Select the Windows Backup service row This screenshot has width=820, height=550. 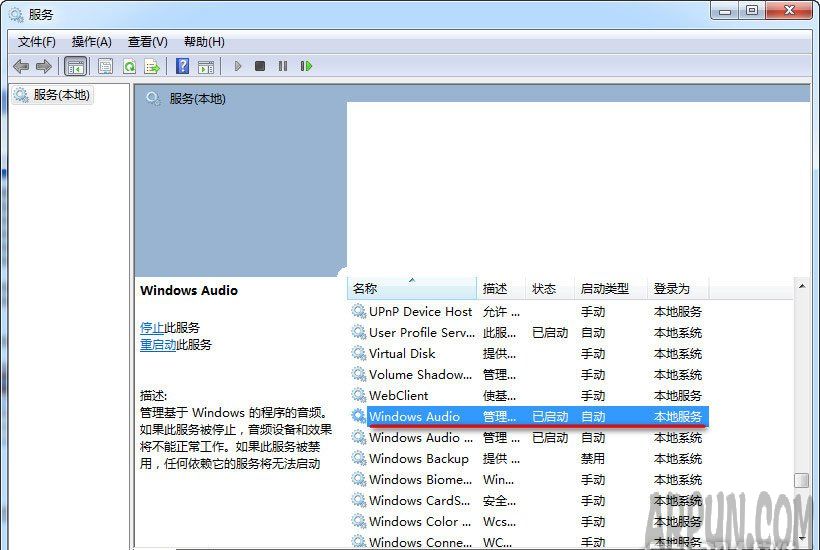[418, 458]
